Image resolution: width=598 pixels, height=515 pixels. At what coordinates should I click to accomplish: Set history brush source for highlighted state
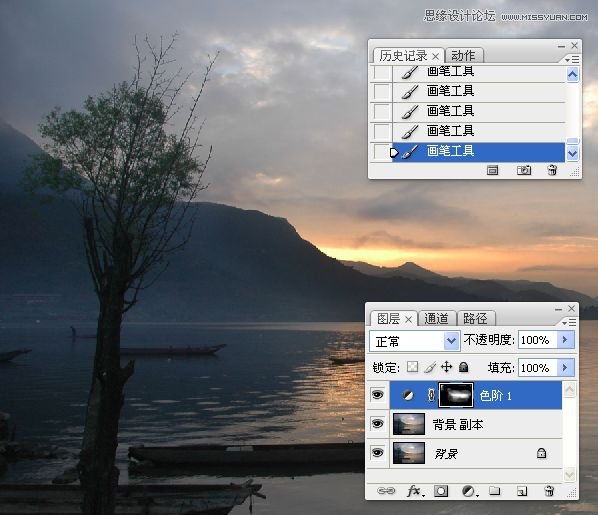[x=381, y=152]
